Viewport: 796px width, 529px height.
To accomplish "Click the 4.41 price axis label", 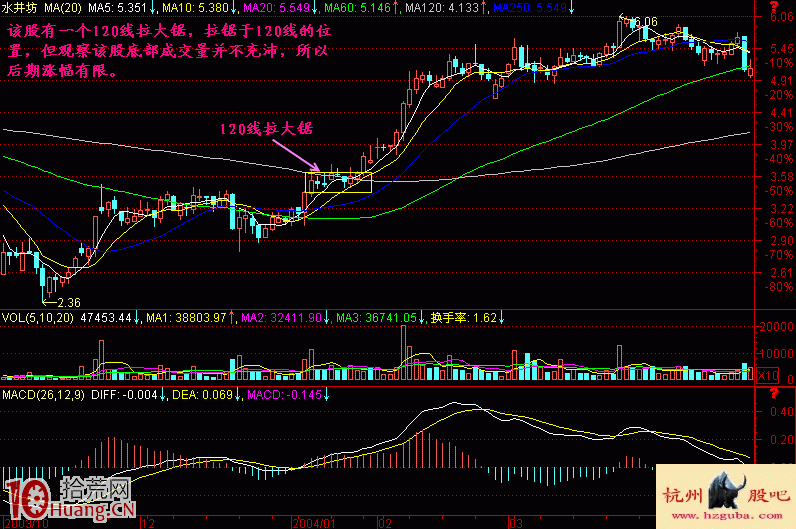I will pos(781,113).
